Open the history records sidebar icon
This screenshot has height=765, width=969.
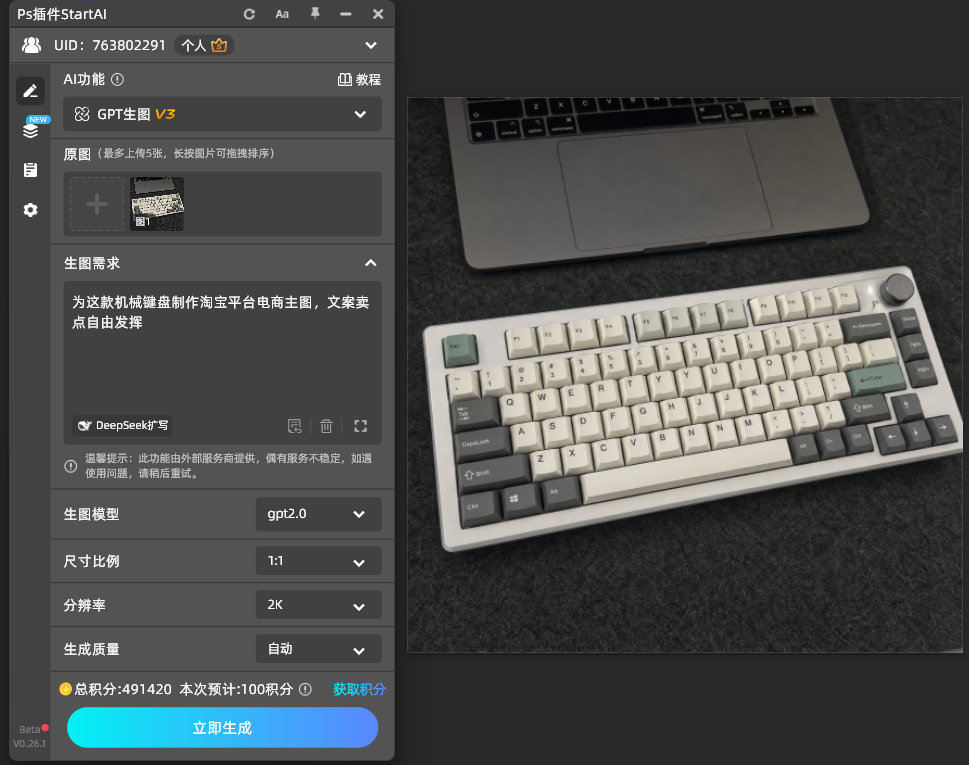point(30,170)
